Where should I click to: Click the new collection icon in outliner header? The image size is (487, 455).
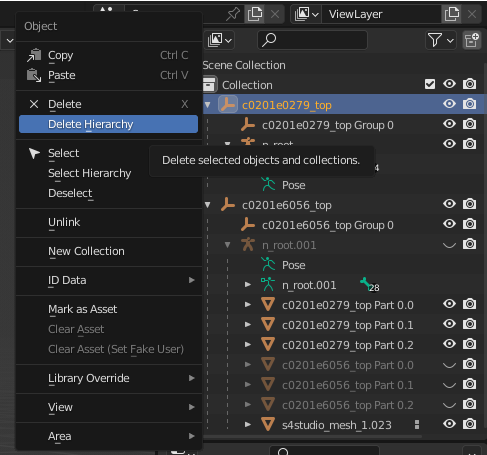click(x=471, y=40)
